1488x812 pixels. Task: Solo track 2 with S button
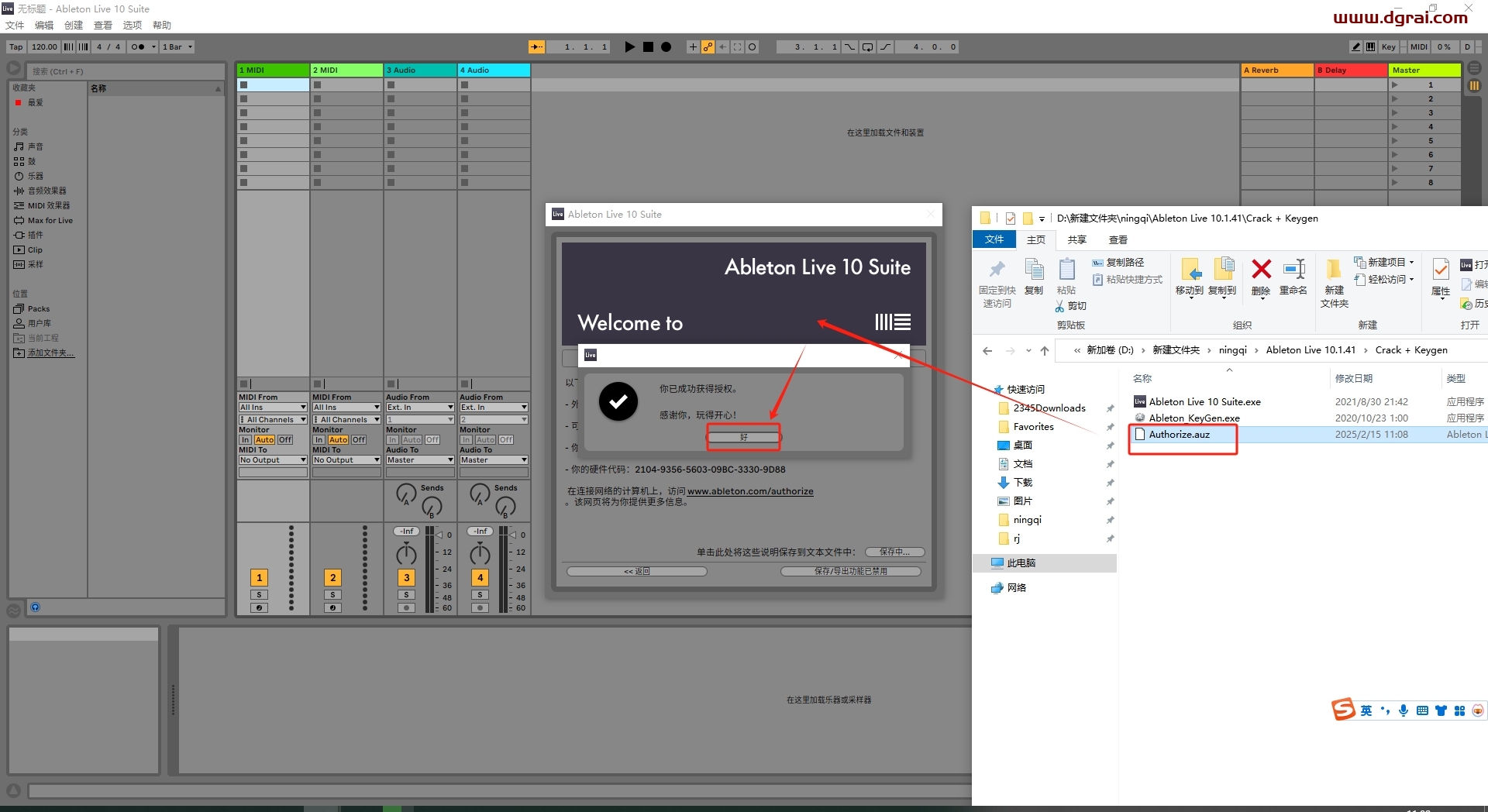[x=332, y=594]
